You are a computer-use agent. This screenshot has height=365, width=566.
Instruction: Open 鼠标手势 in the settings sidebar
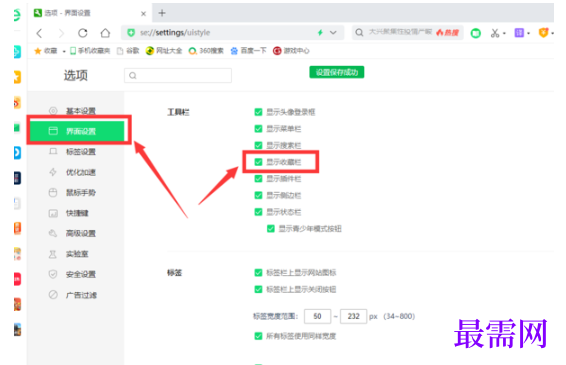(77, 192)
